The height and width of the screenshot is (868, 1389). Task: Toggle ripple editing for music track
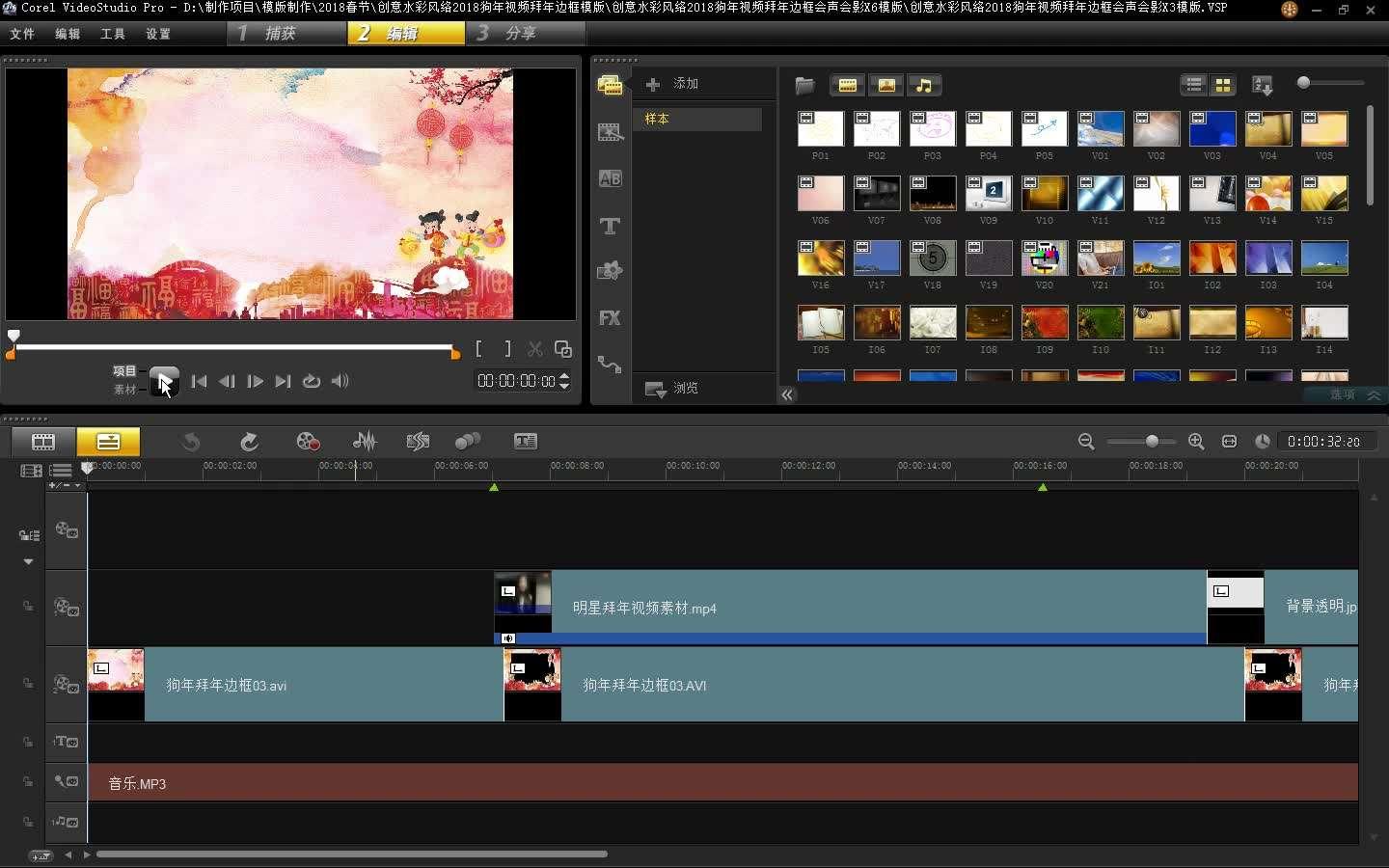click(28, 822)
